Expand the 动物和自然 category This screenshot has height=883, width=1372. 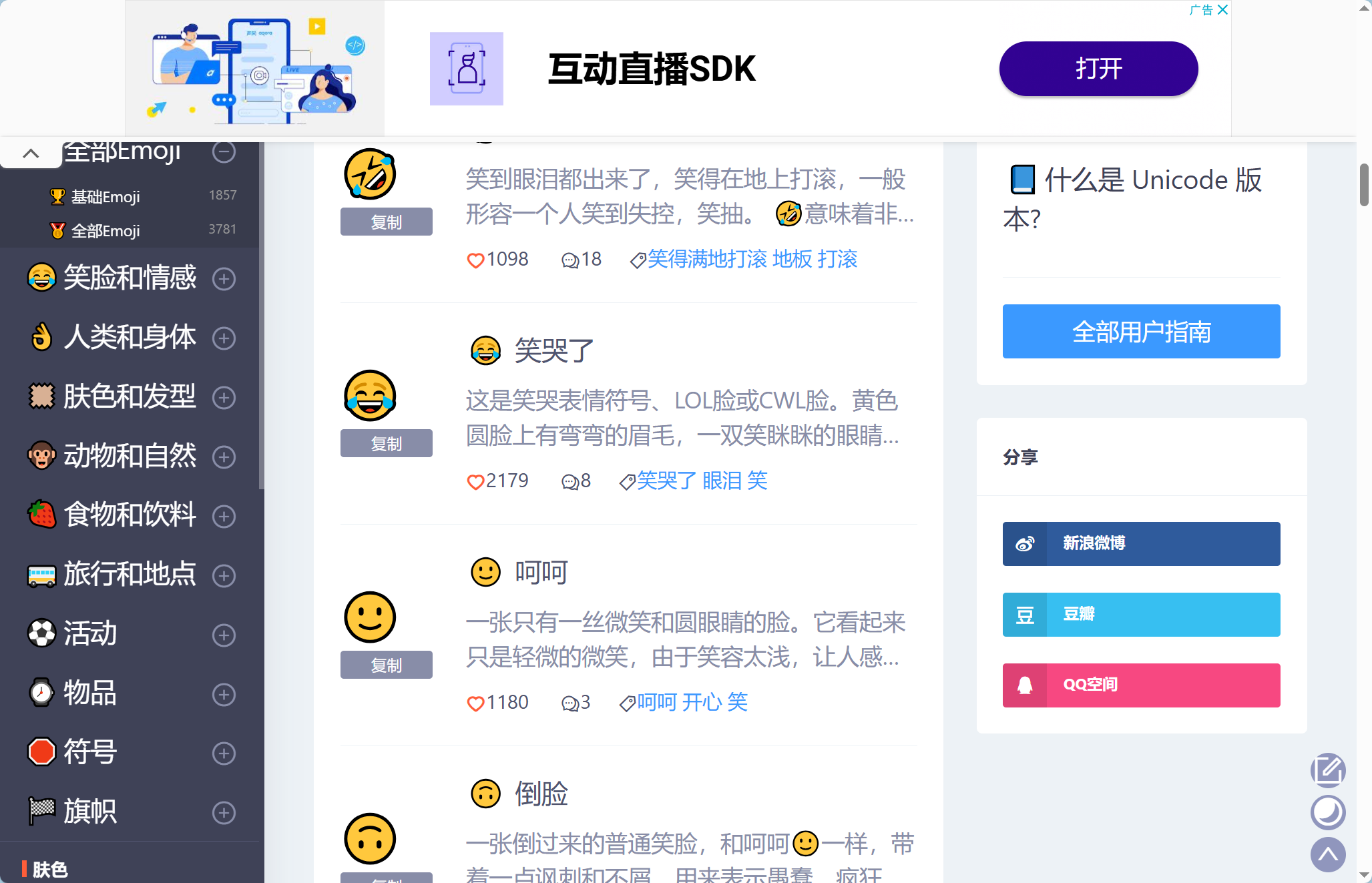[x=224, y=457]
